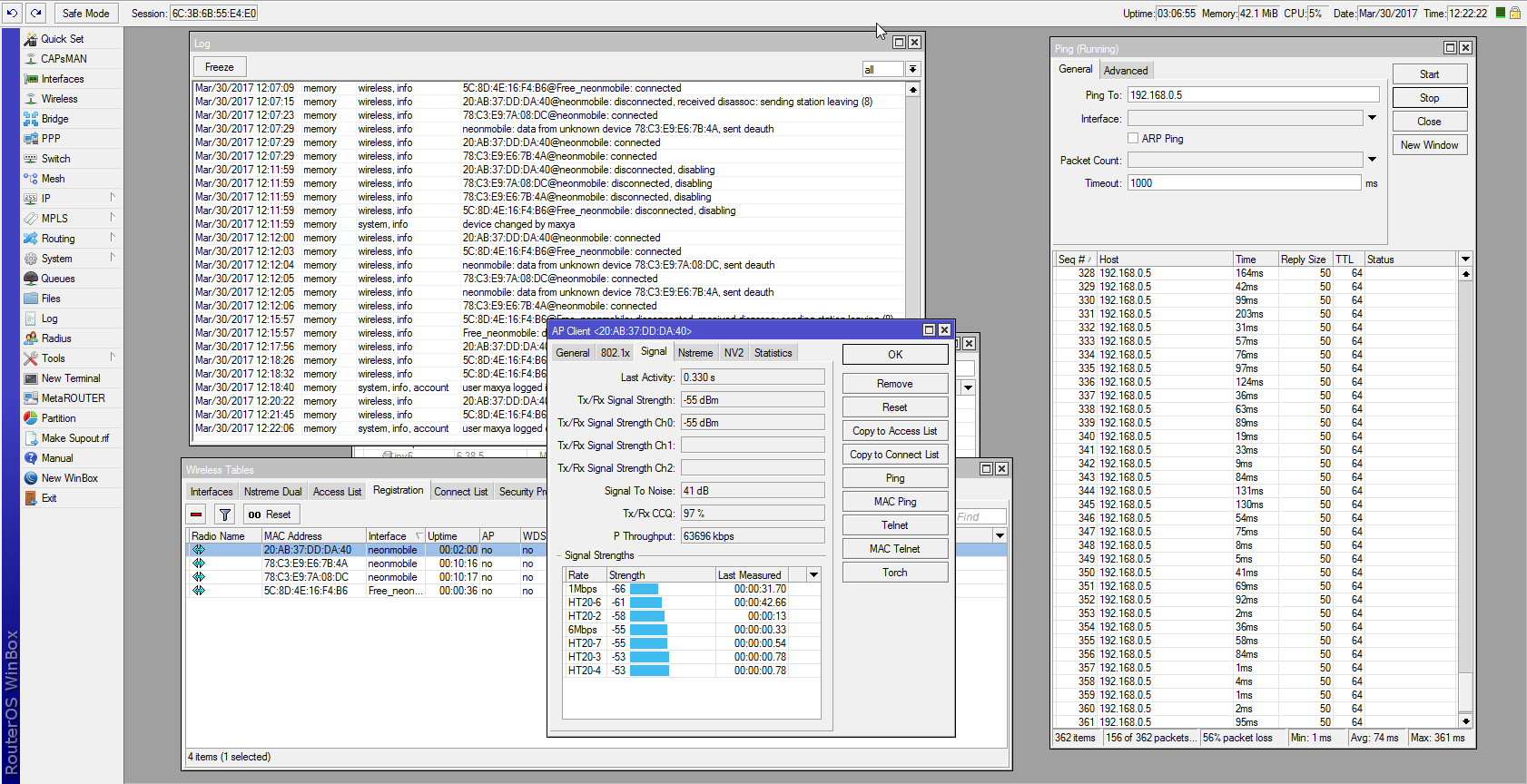
Task: Expand the IP submenu in sidebar
Action: click(x=113, y=197)
